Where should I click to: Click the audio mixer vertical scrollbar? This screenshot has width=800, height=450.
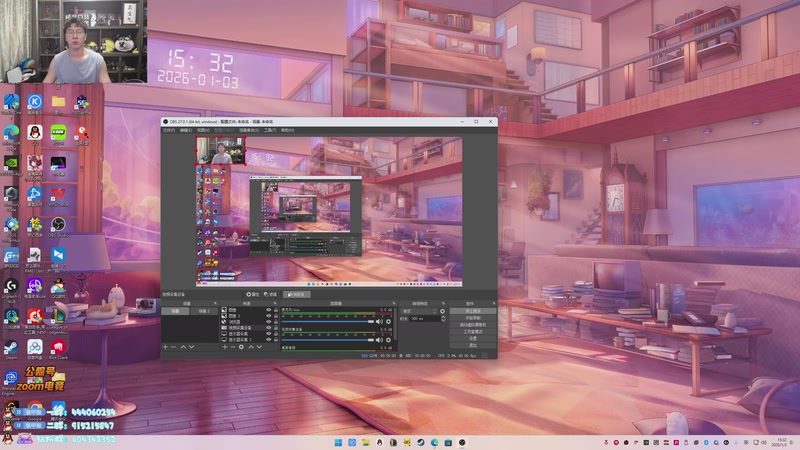(396, 324)
